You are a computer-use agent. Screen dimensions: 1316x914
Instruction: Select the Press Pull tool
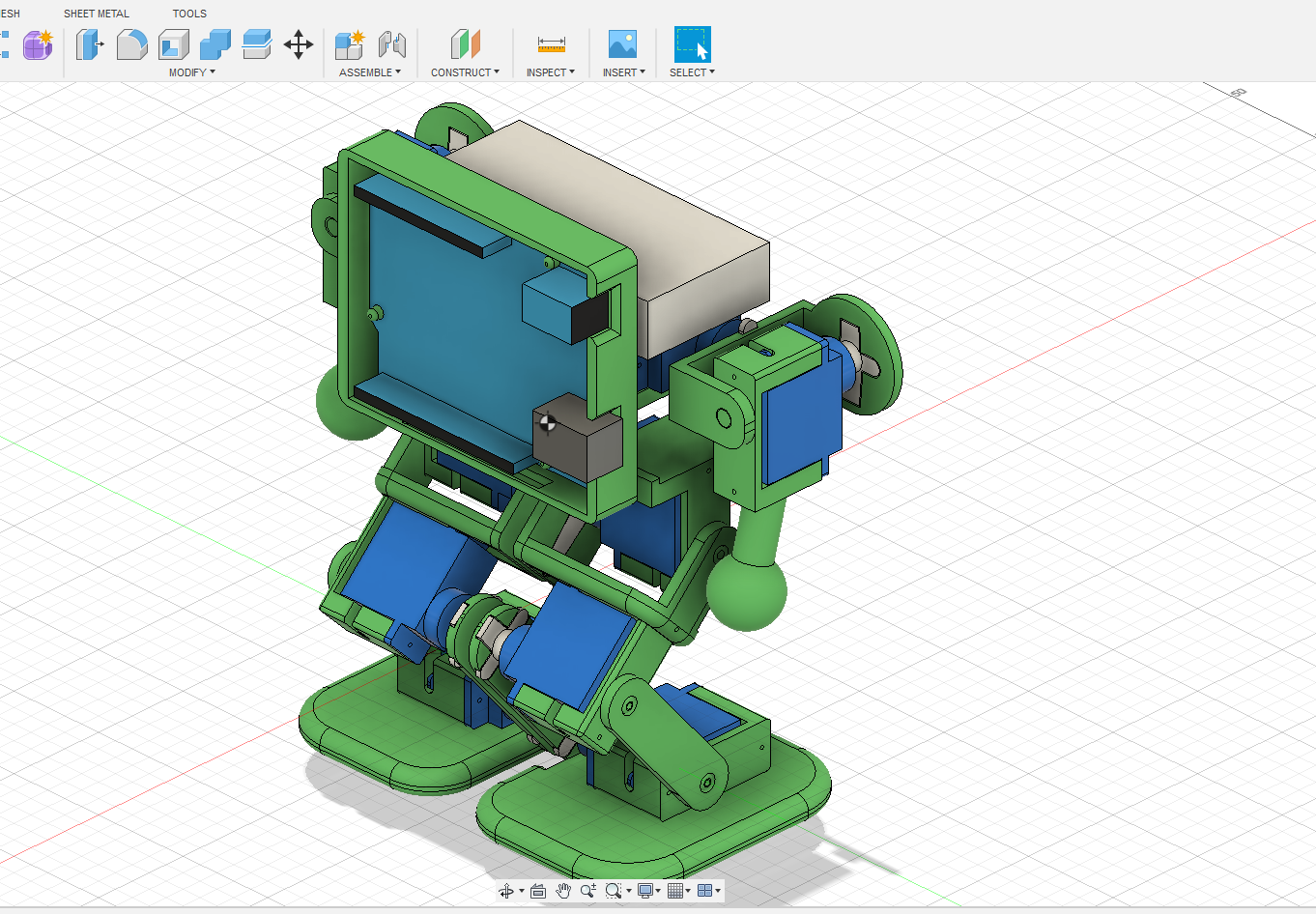(x=90, y=44)
